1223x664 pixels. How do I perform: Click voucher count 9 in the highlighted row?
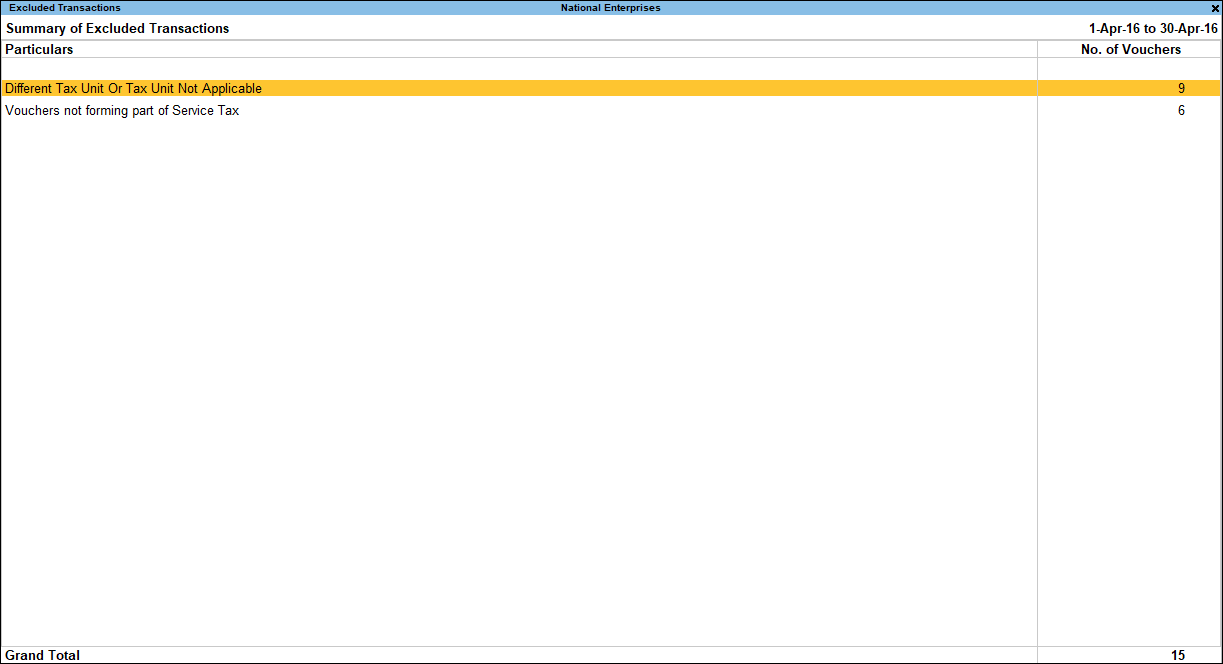(1181, 88)
